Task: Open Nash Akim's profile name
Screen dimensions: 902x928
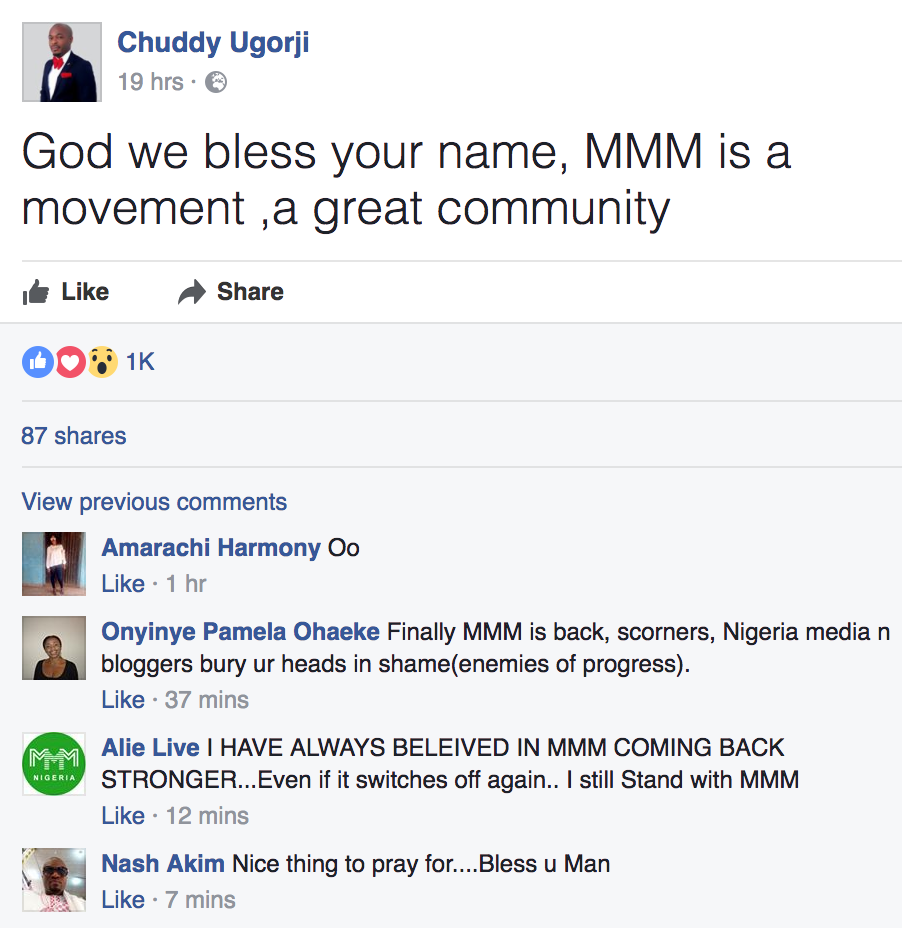Action: pyautogui.click(x=163, y=864)
